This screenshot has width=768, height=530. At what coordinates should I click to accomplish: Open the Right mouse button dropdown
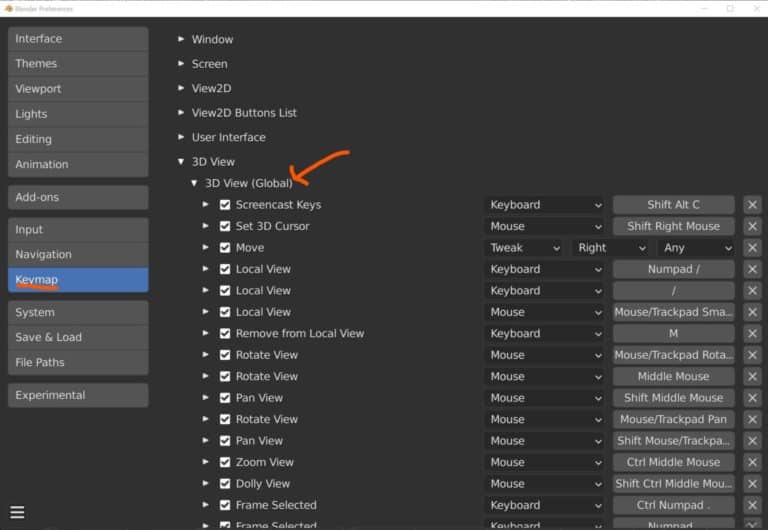coord(611,248)
